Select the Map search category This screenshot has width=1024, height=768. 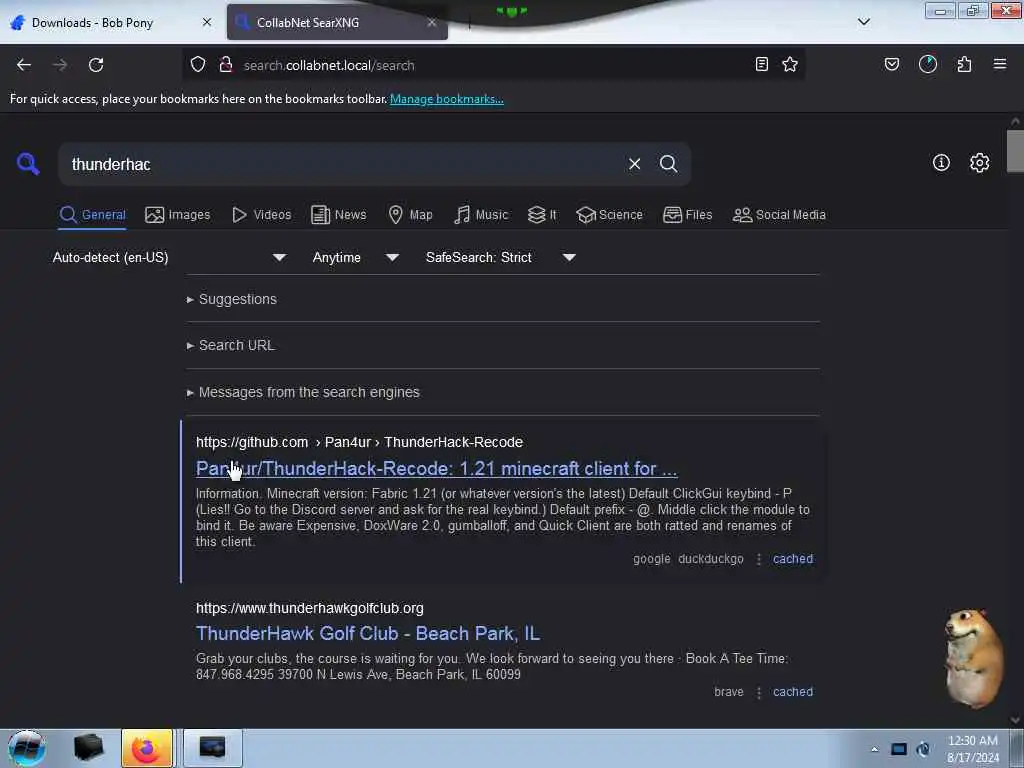click(411, 215)
